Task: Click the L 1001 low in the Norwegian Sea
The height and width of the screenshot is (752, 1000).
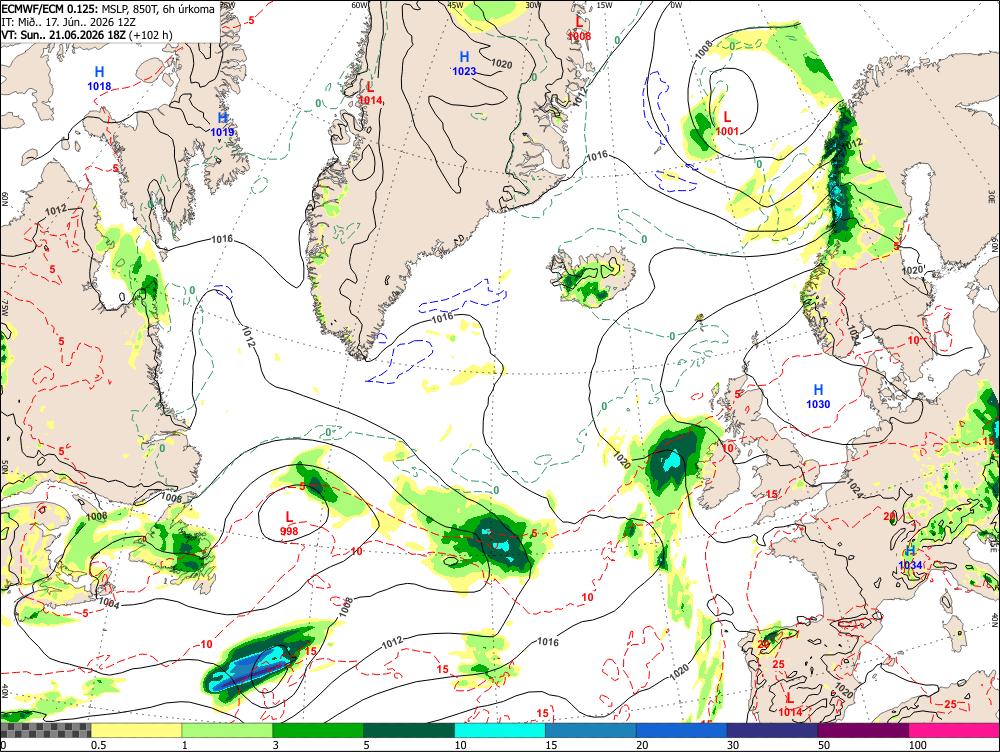Action: coord(727,124)
